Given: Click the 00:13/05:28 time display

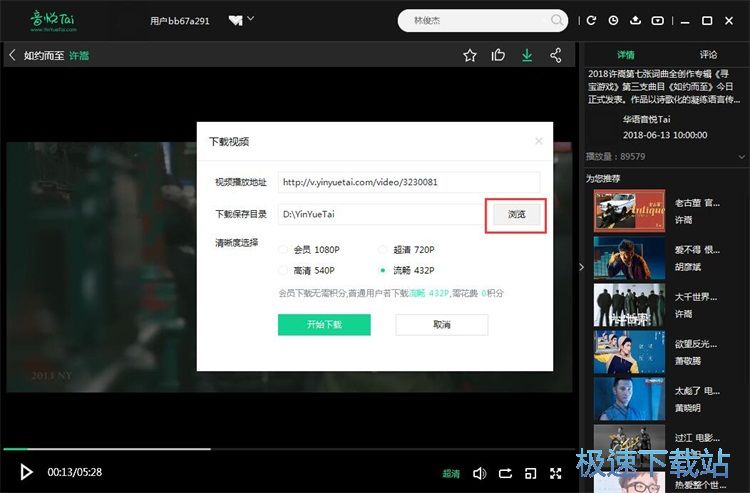Looking at the screenshot, I should (x=75, y=472).
